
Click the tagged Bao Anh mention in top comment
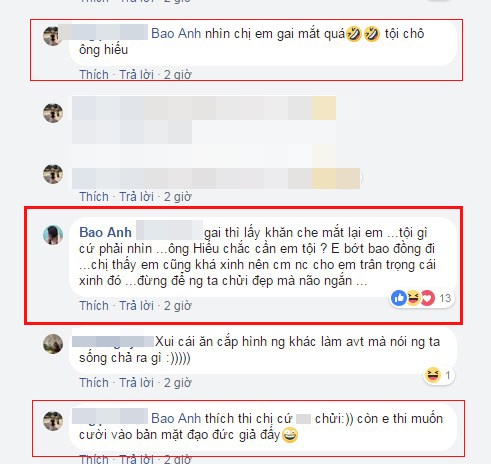coord(176,34)
